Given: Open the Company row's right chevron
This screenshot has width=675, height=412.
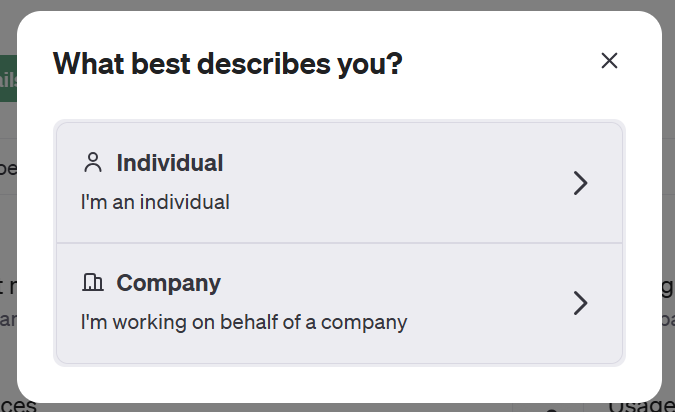Looking at the screenshot, I should (580, 303).
